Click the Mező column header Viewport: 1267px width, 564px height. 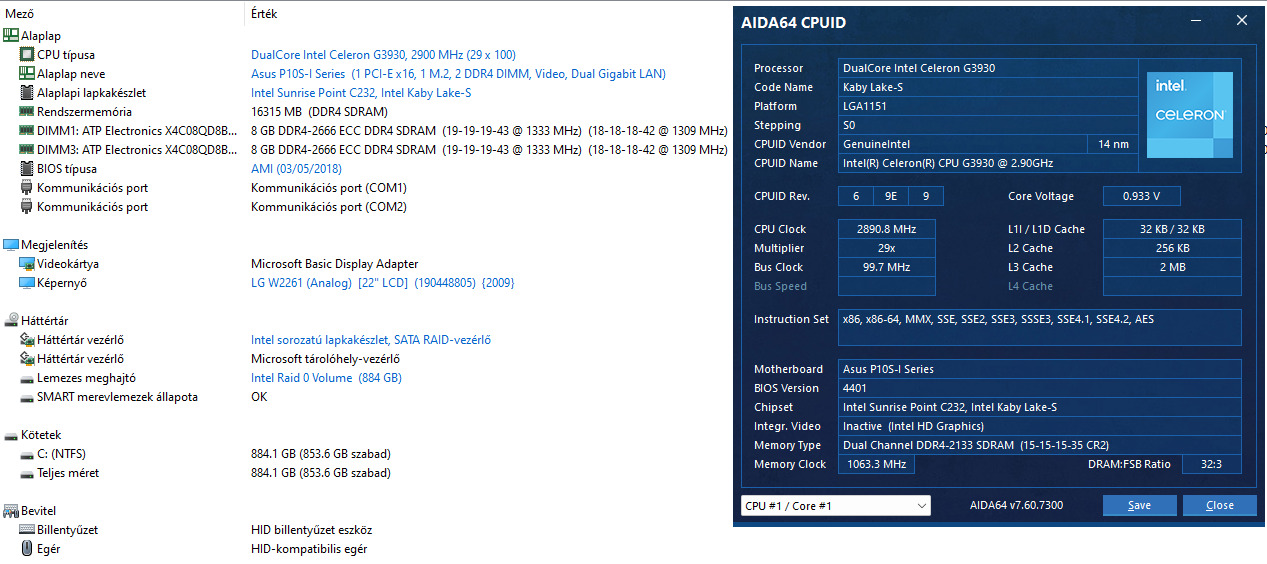[19, 14]
